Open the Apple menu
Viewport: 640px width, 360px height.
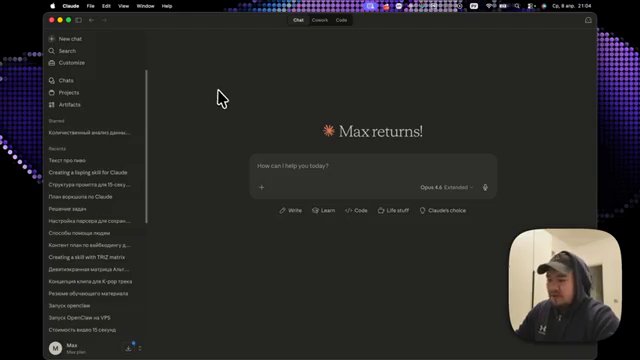pyautogui.click(x=53, y=6)
